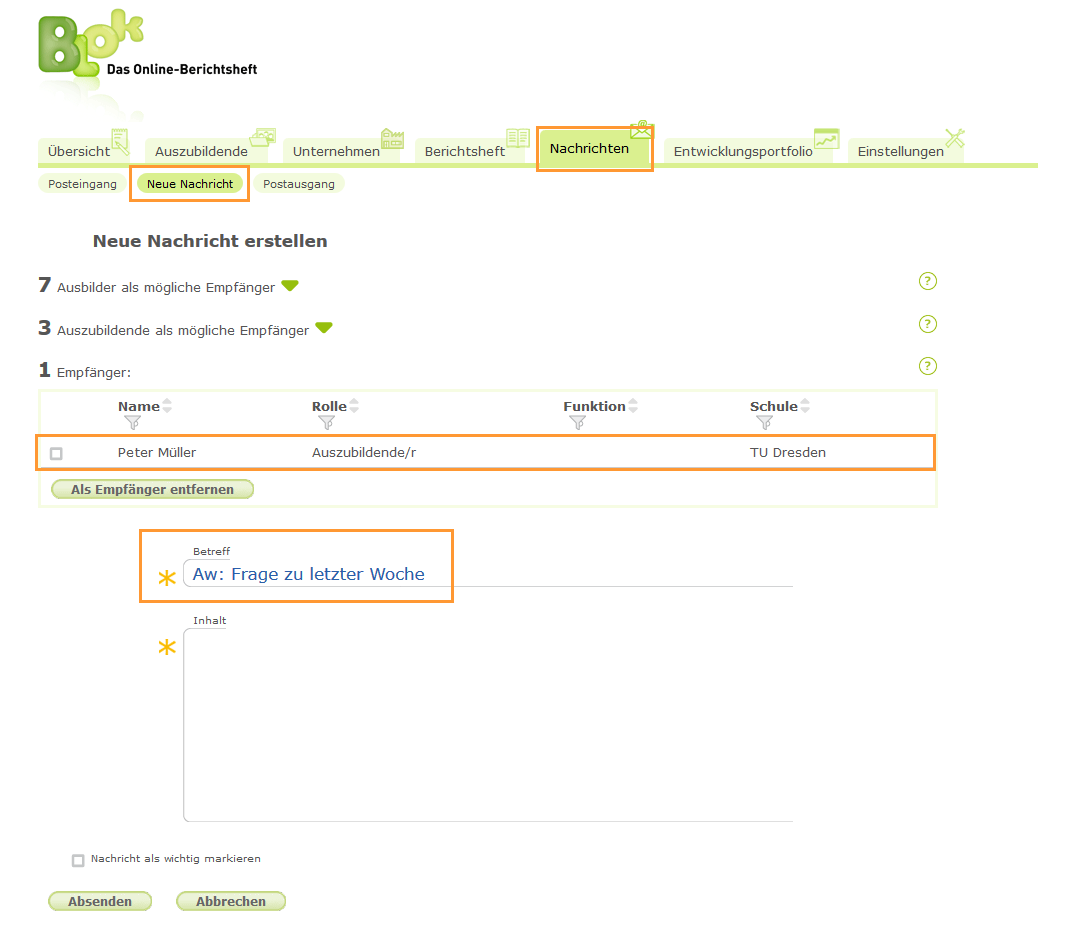Click 'Als Empfänger entfernen' button
1081x944 pixels.
pyautogui.click(x=152, y=490)
